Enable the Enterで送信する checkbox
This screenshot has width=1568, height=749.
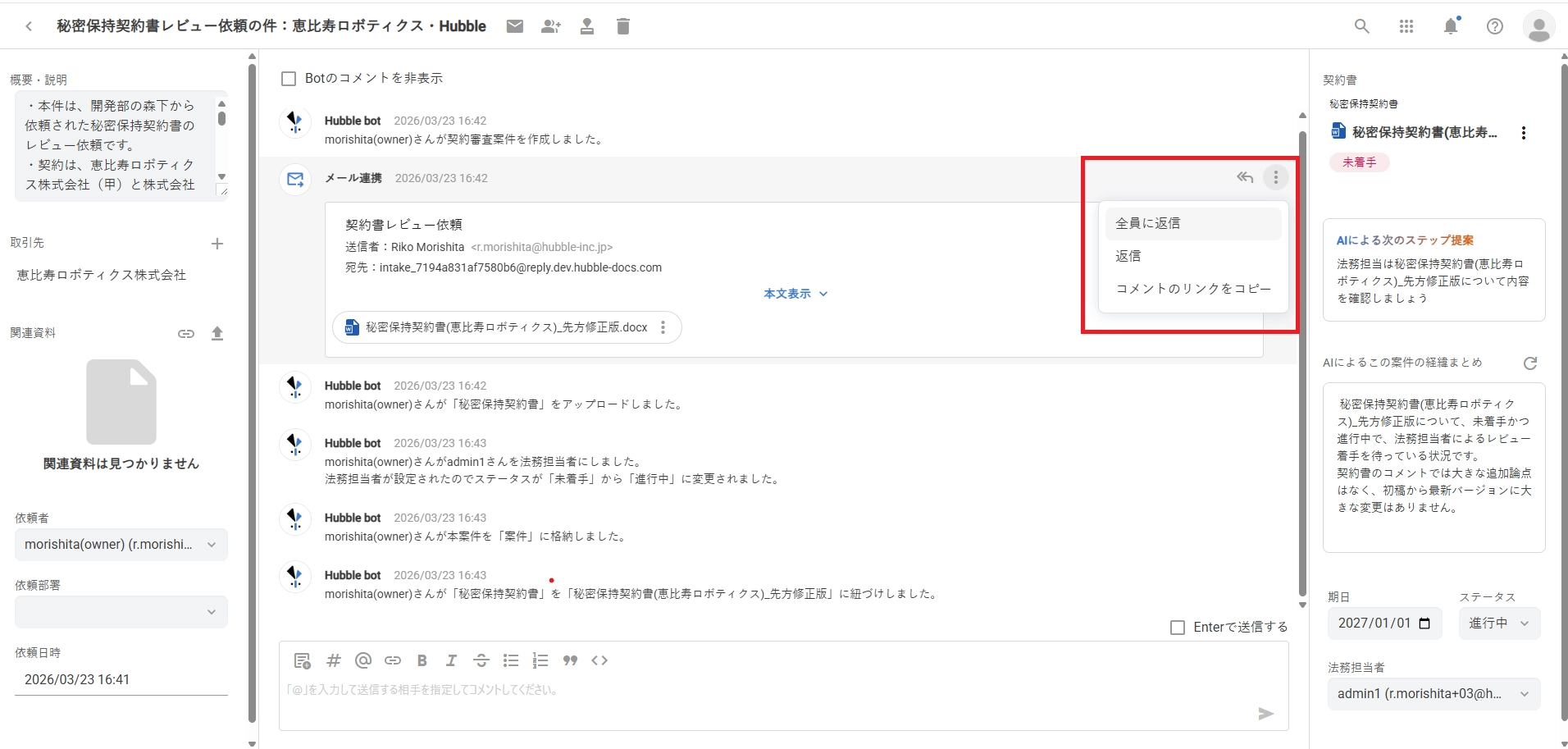coord(1178,628)
